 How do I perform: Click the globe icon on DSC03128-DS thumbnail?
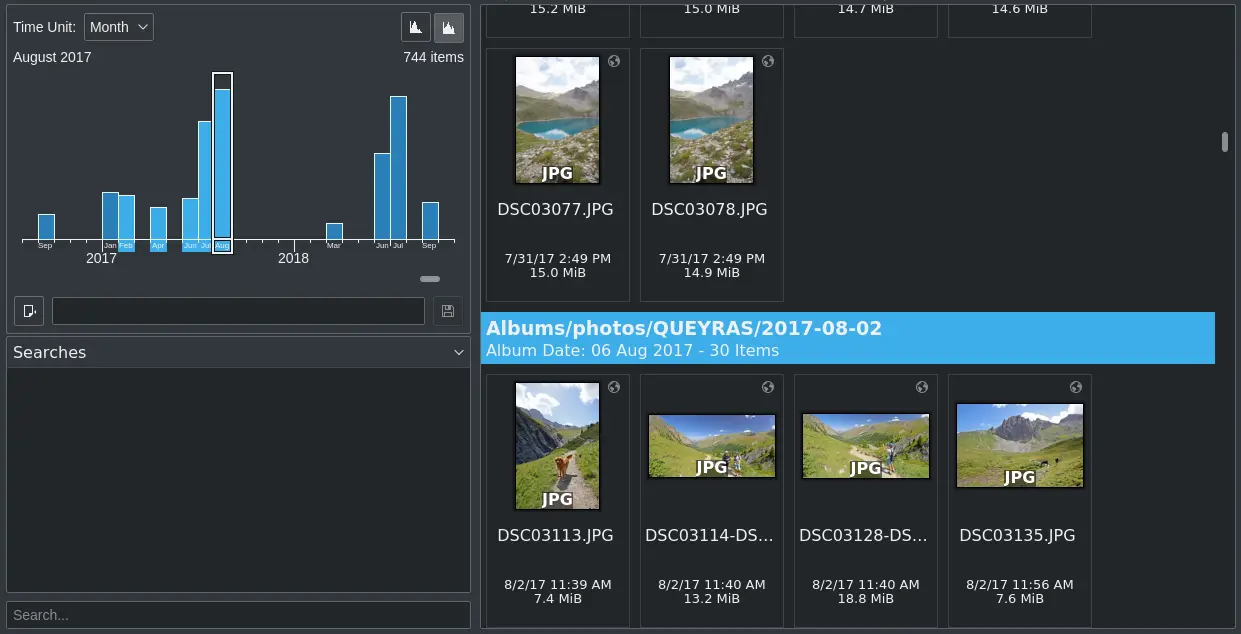(x=921, y=387)
